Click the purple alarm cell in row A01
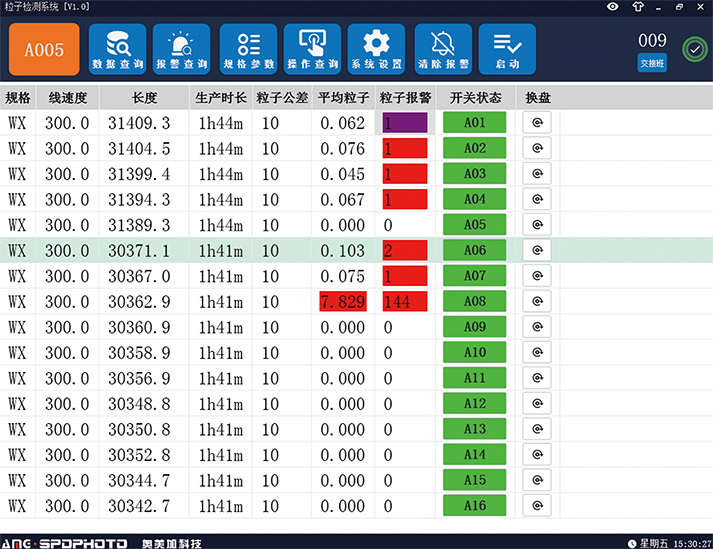Viewport: 713px width, 549px height. [x=404, y=123]
